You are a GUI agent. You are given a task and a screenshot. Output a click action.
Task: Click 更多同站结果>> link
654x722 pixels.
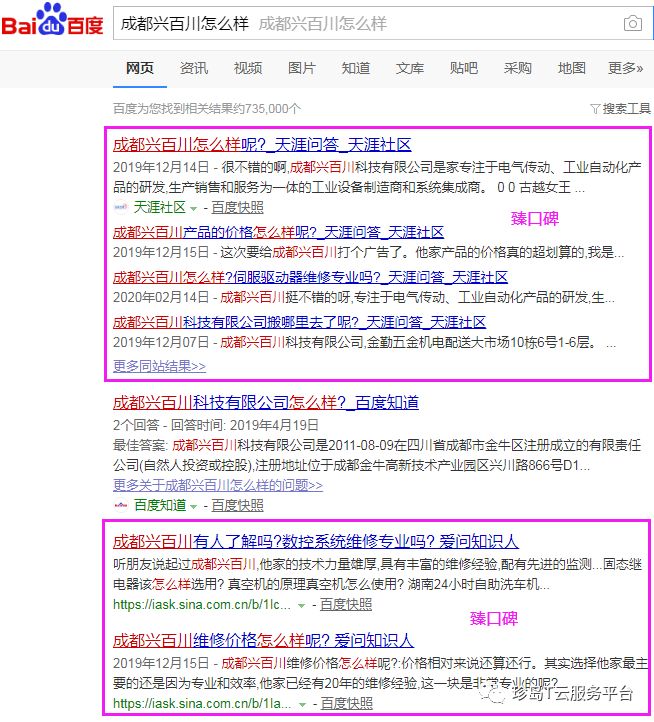tap(159, 366)
